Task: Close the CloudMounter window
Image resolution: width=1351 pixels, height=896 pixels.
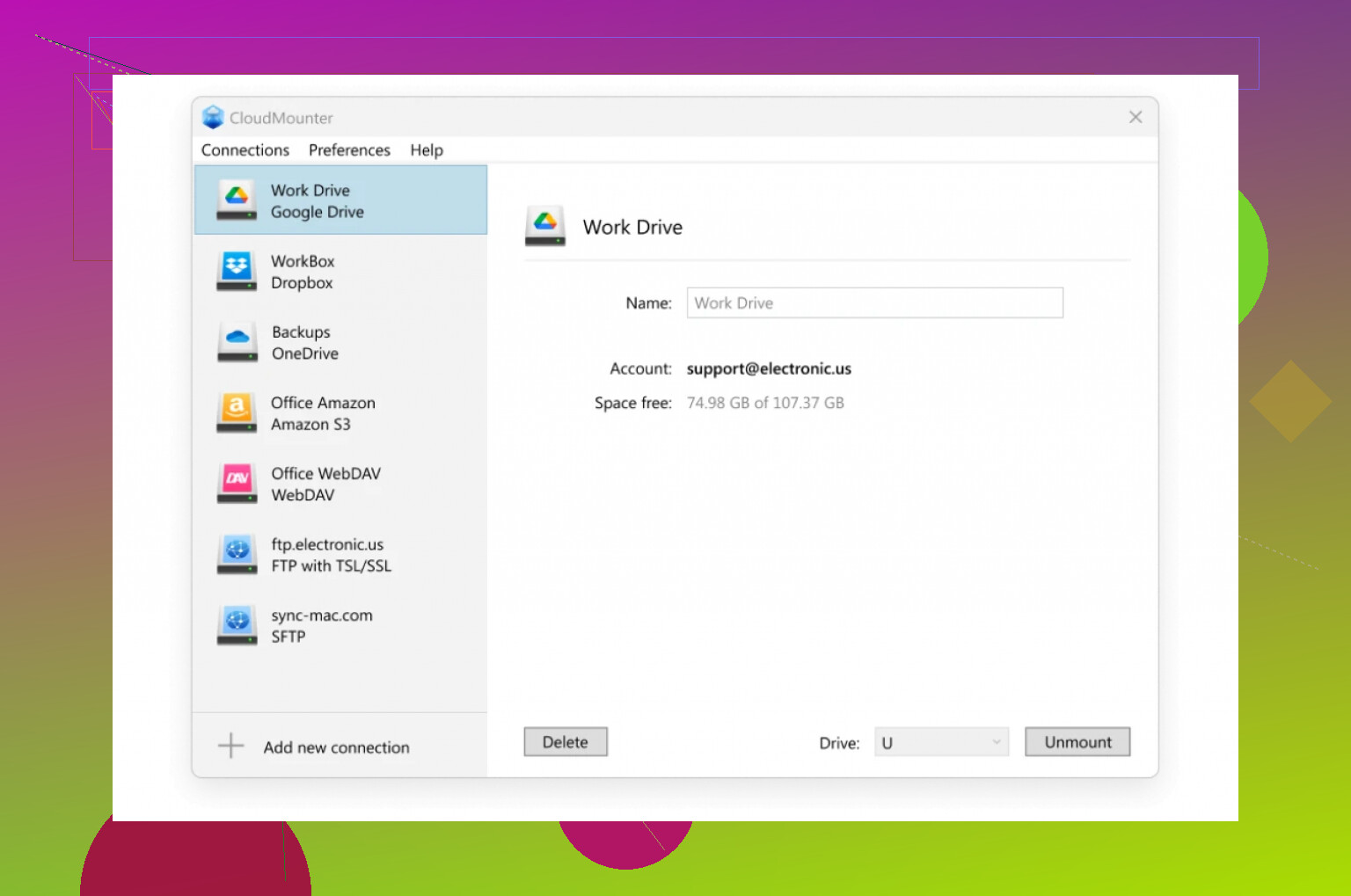Action: [1136, 117]
